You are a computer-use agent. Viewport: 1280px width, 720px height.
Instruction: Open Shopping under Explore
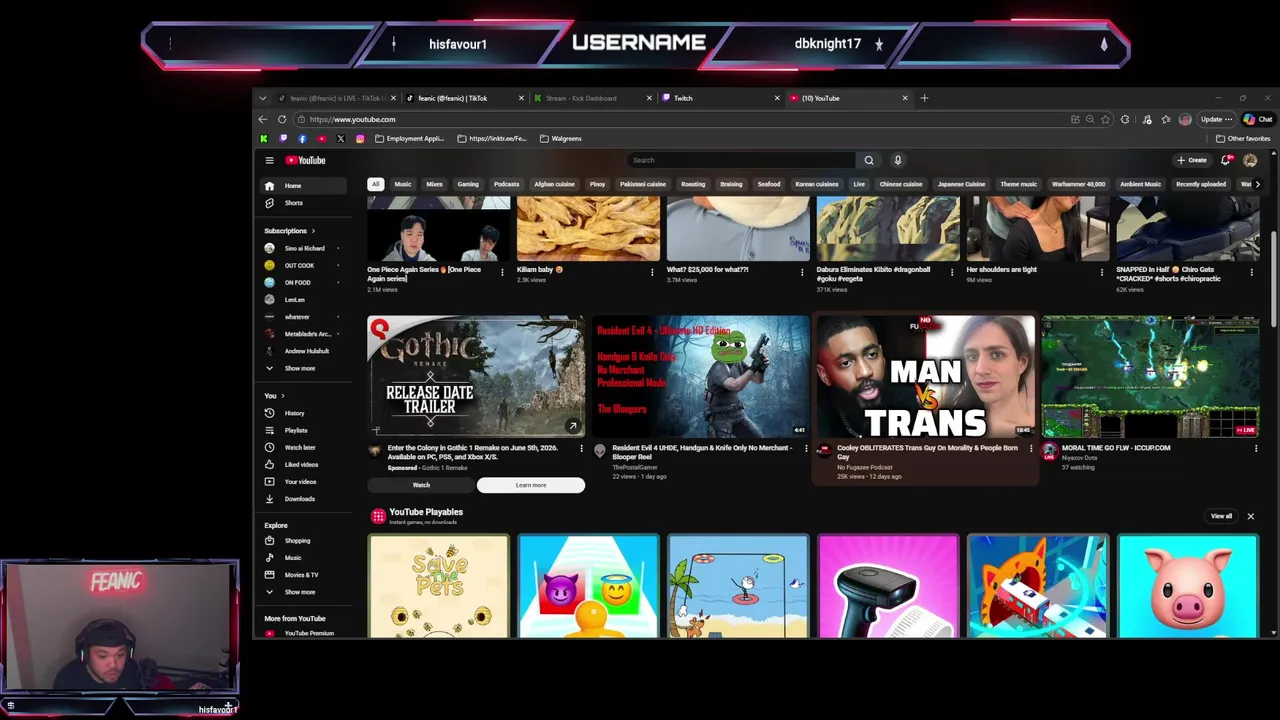coord(304,540)
